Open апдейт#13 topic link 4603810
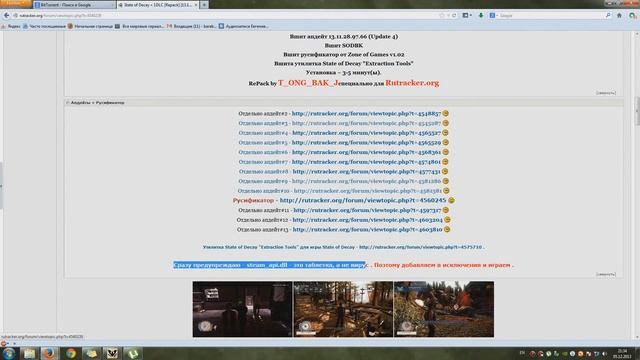The height and width of the screenshot is (360, 640). [x=367, y=230]
